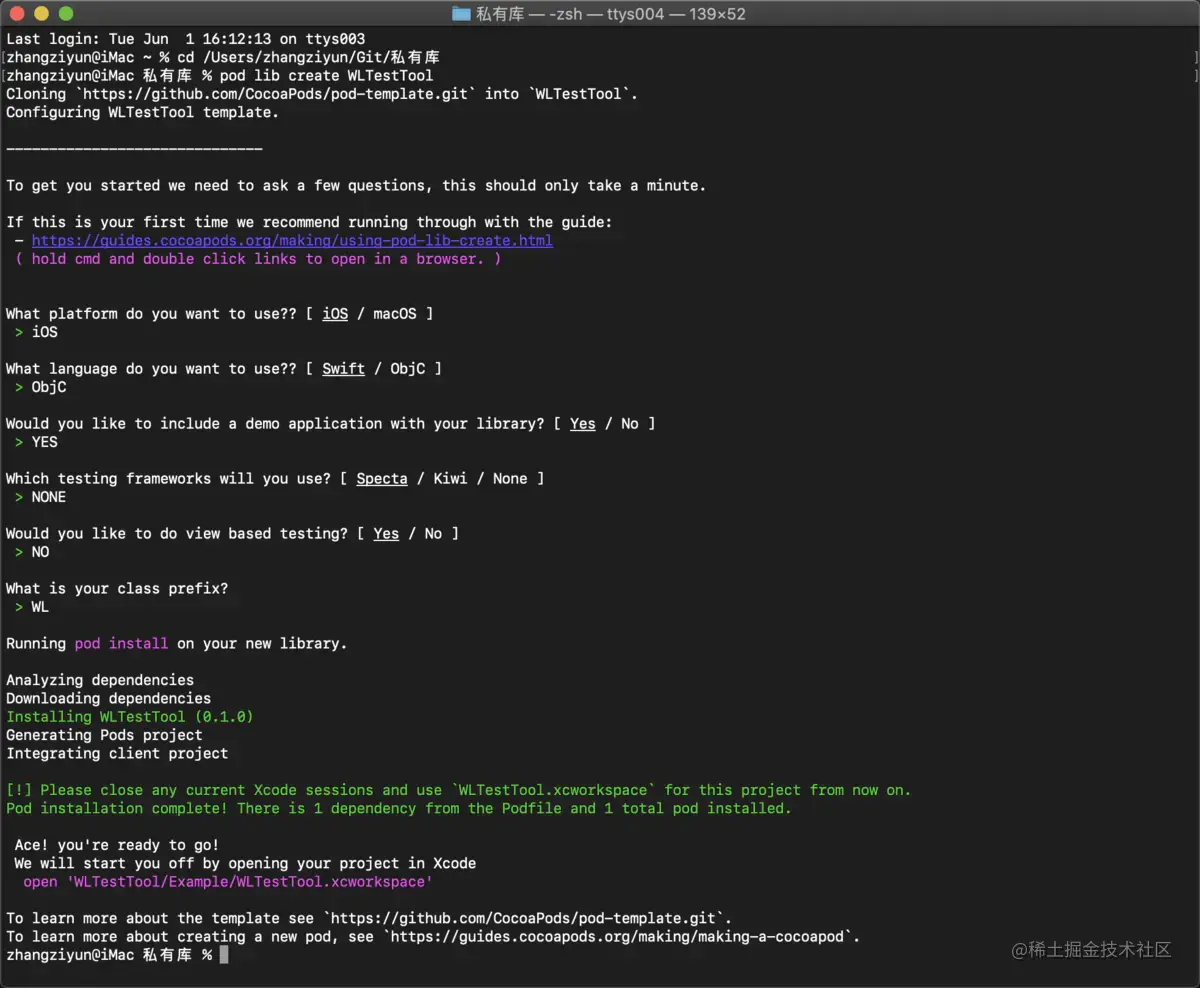The image size is (1200, 988).
Task: Minimize the terminal with the yellow button
Action: point(41,14)
